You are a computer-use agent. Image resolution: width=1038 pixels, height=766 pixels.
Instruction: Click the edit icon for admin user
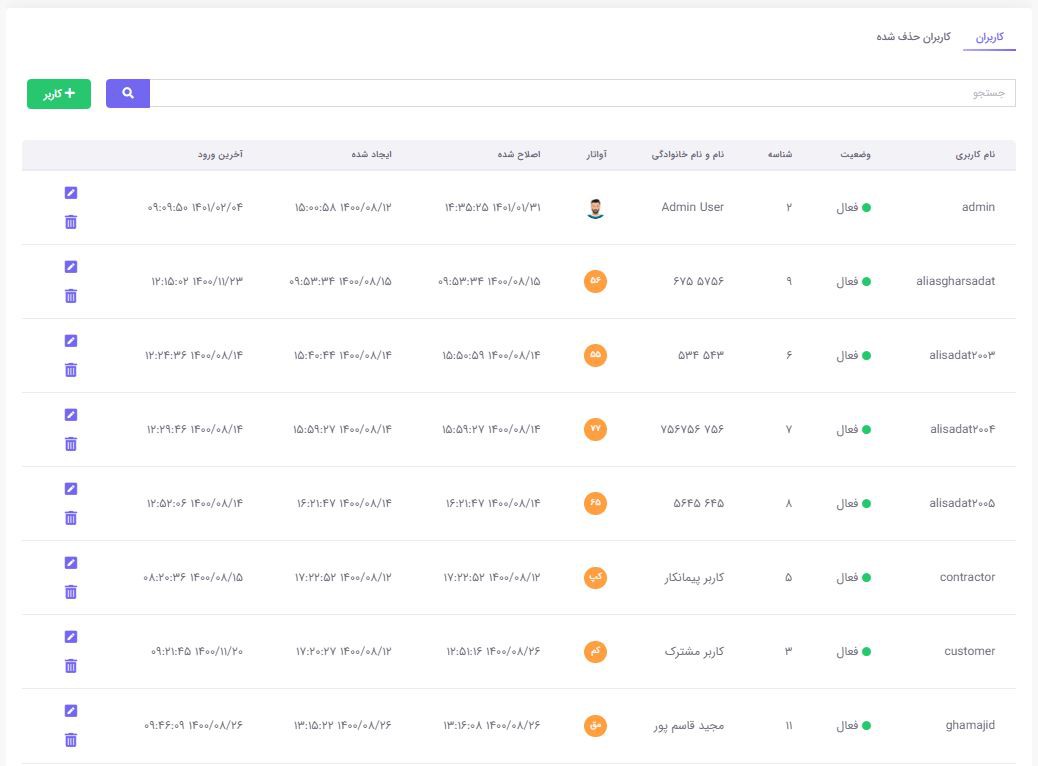(70, 193)
